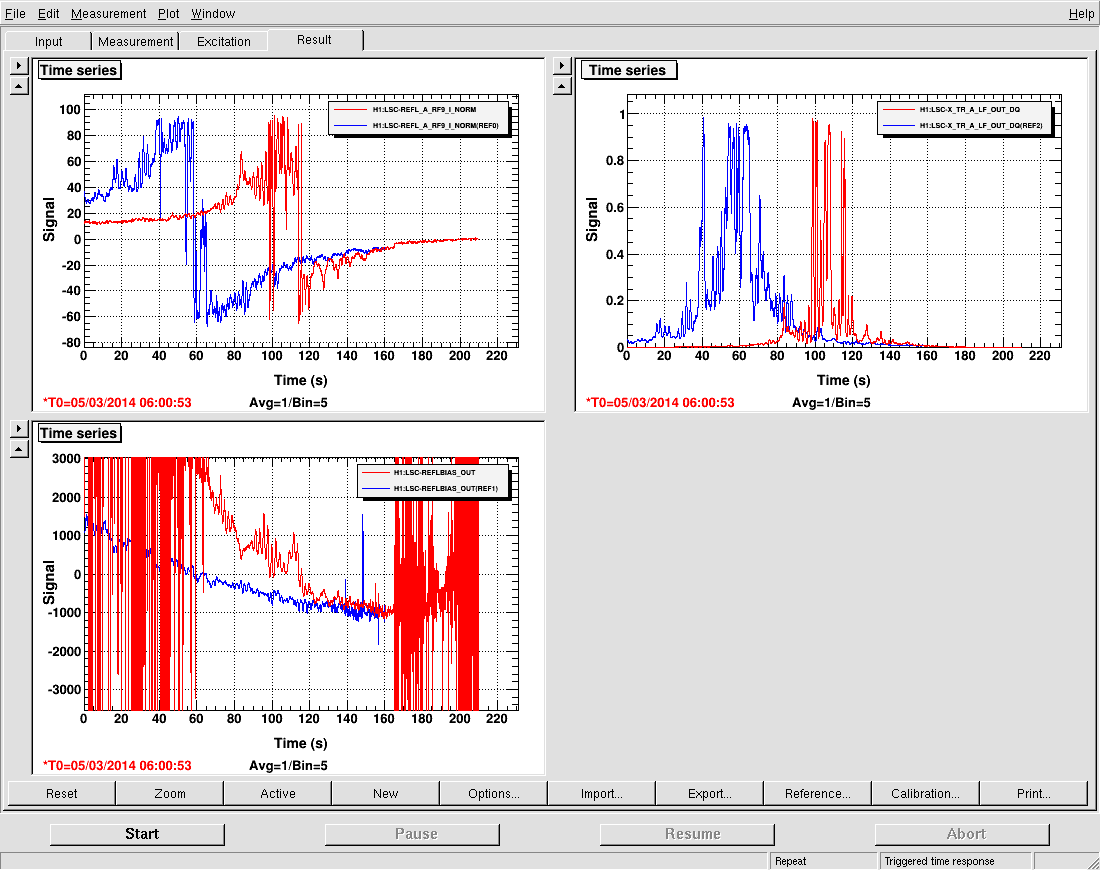The height and width of the screenshot is (870, 1100).
Task: Start the measurement
Action: coord(138,834)
